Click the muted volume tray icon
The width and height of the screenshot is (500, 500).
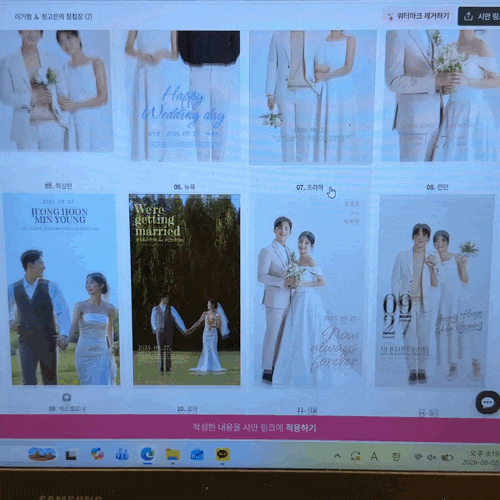431,457
